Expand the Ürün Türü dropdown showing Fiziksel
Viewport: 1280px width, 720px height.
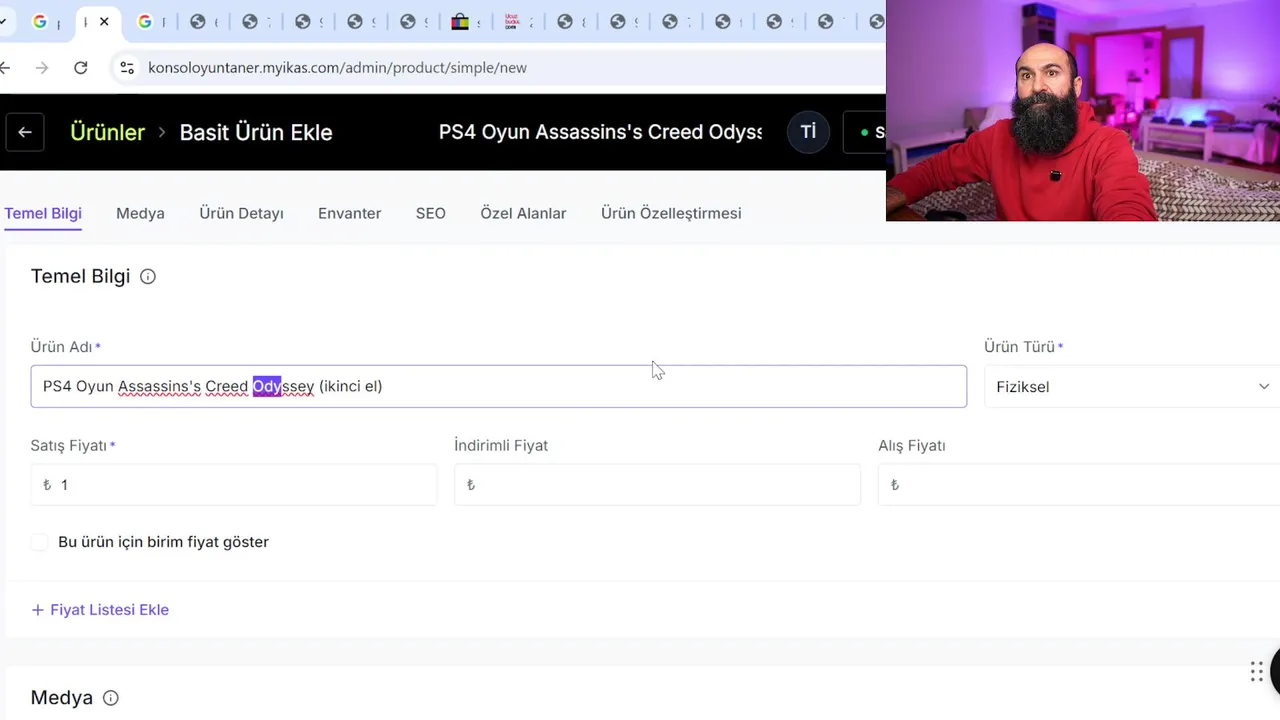(1132, 386)
